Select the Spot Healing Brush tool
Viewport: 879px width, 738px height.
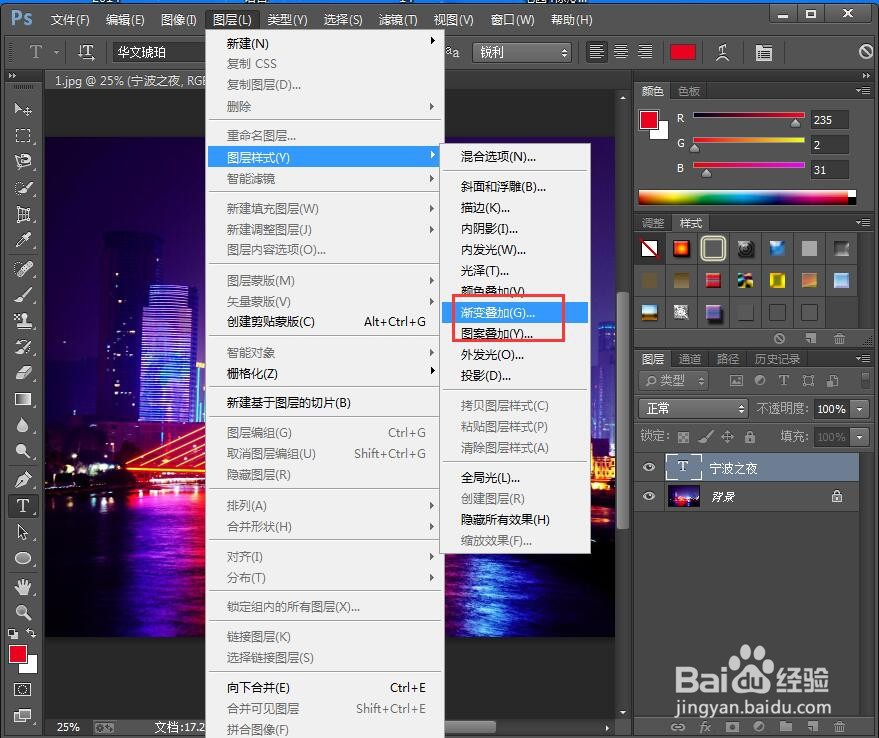22,268
